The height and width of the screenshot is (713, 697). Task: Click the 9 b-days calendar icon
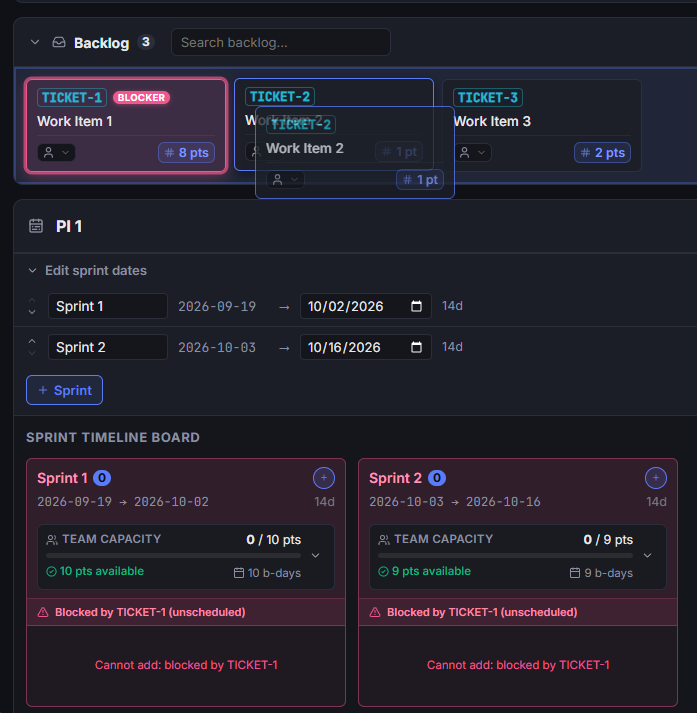[575, 573]
